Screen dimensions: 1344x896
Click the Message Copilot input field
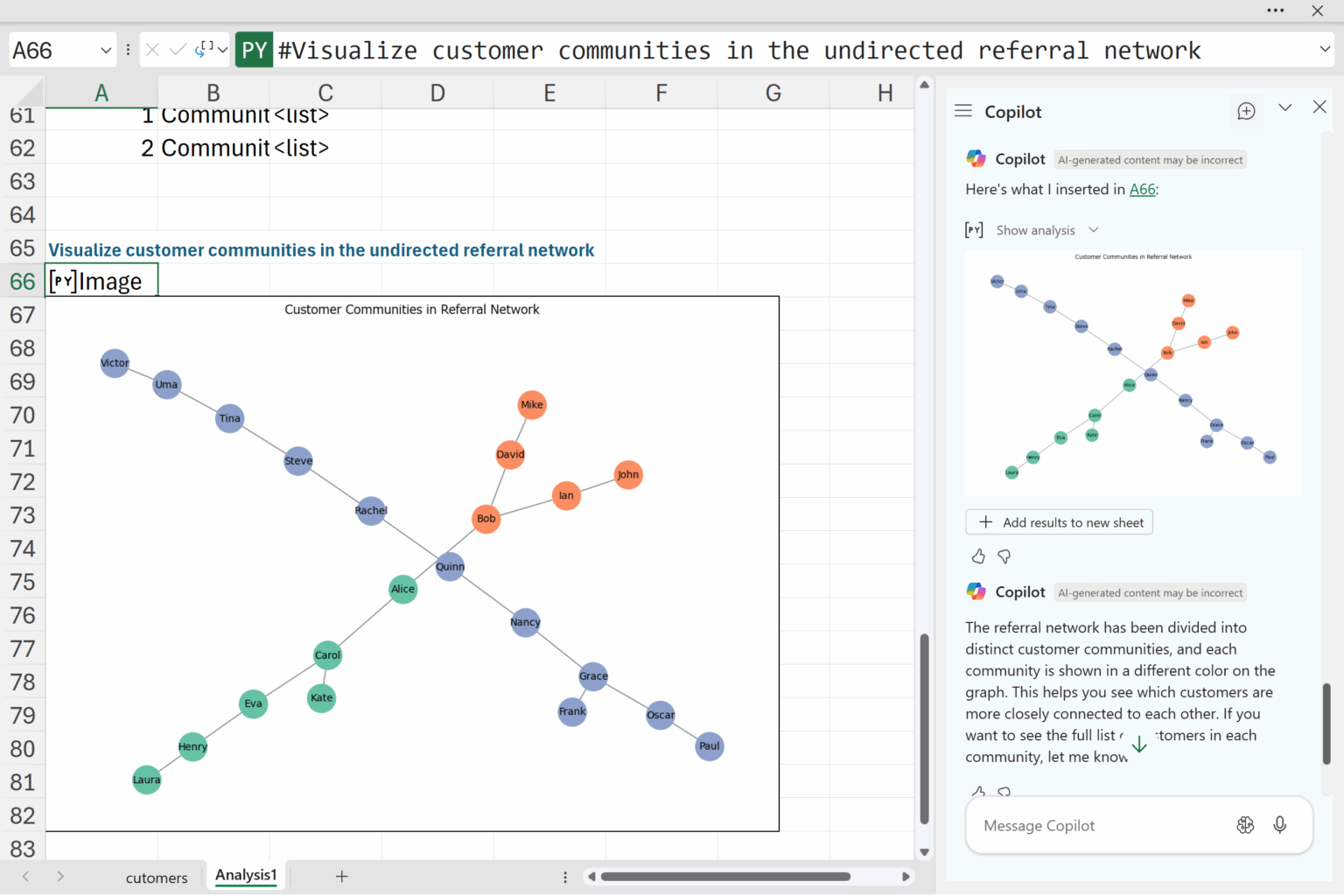click(x=1094, y=825)
